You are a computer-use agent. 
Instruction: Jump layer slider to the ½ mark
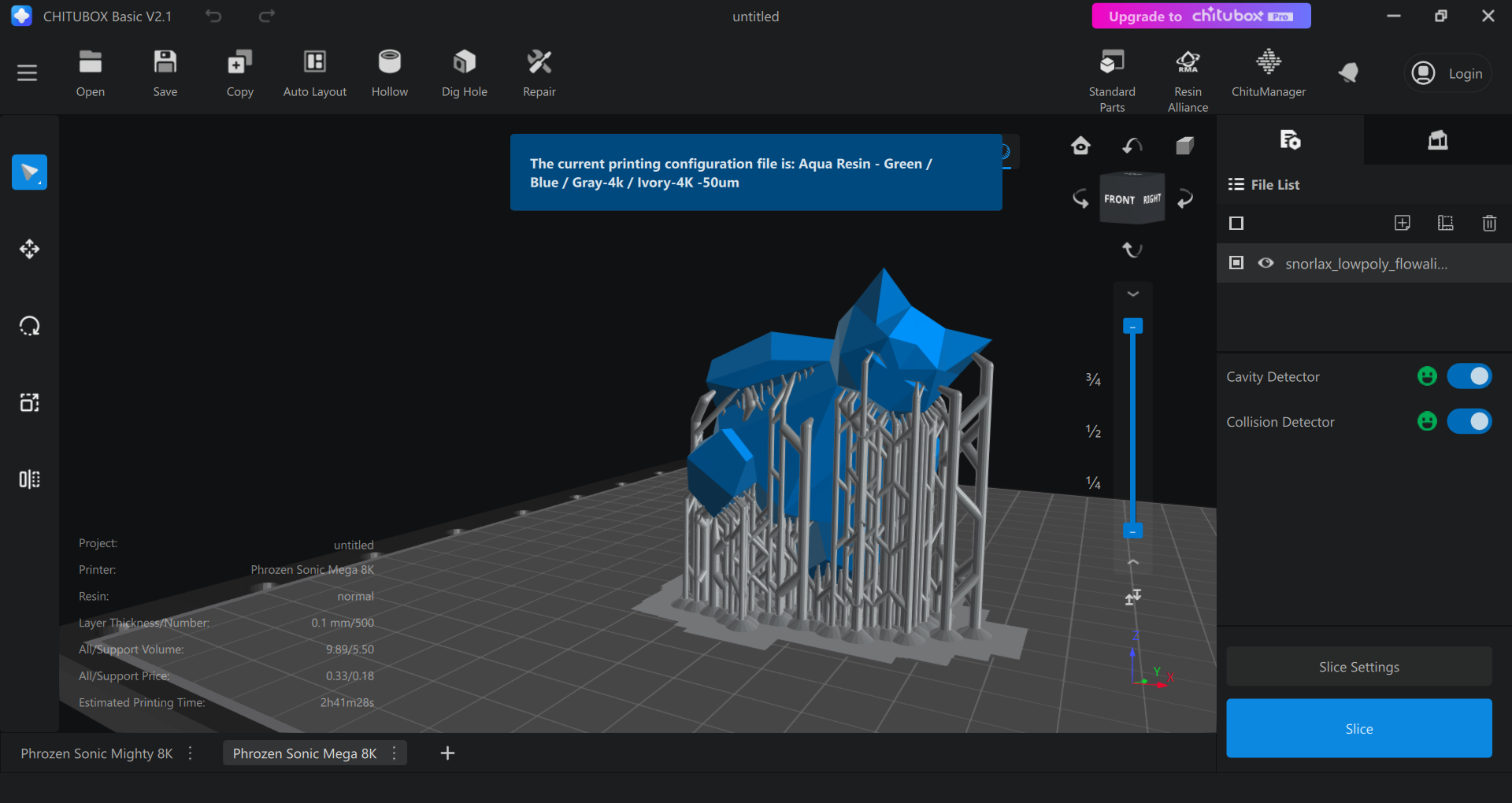point(1093,431)
